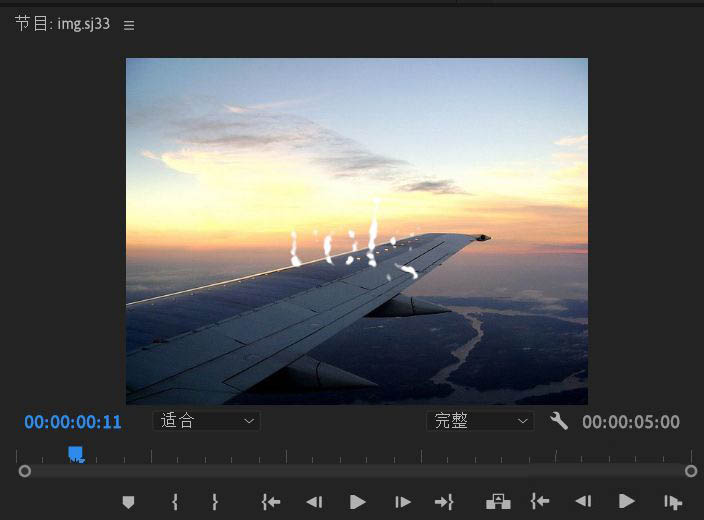Viewport: 704px width, 520px height.
Task: Click the zoom scroll bar track
Action: tap(358, 471)
